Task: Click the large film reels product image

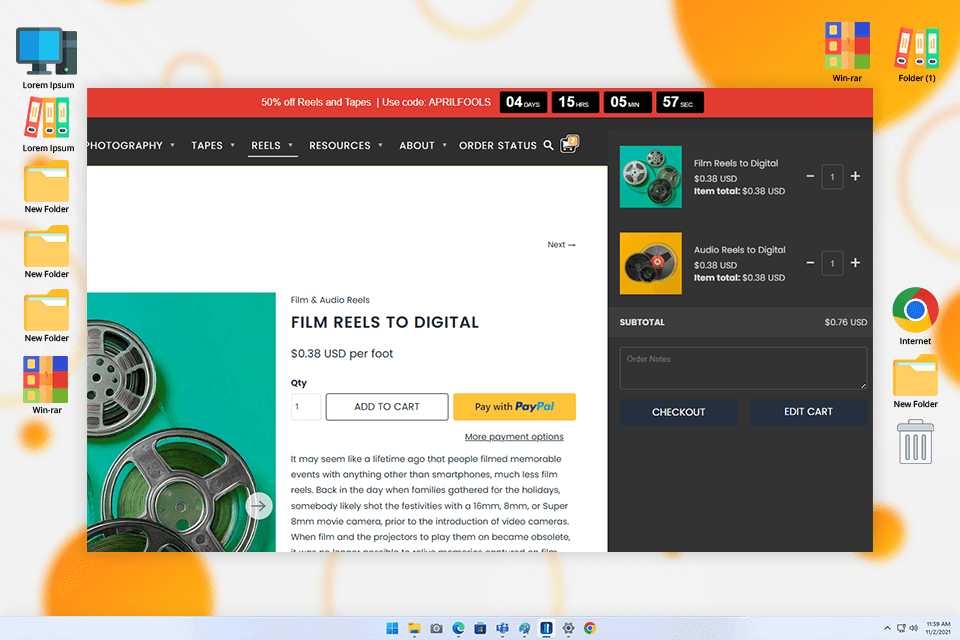Action: pyautogui.click(x=181, y=422)
